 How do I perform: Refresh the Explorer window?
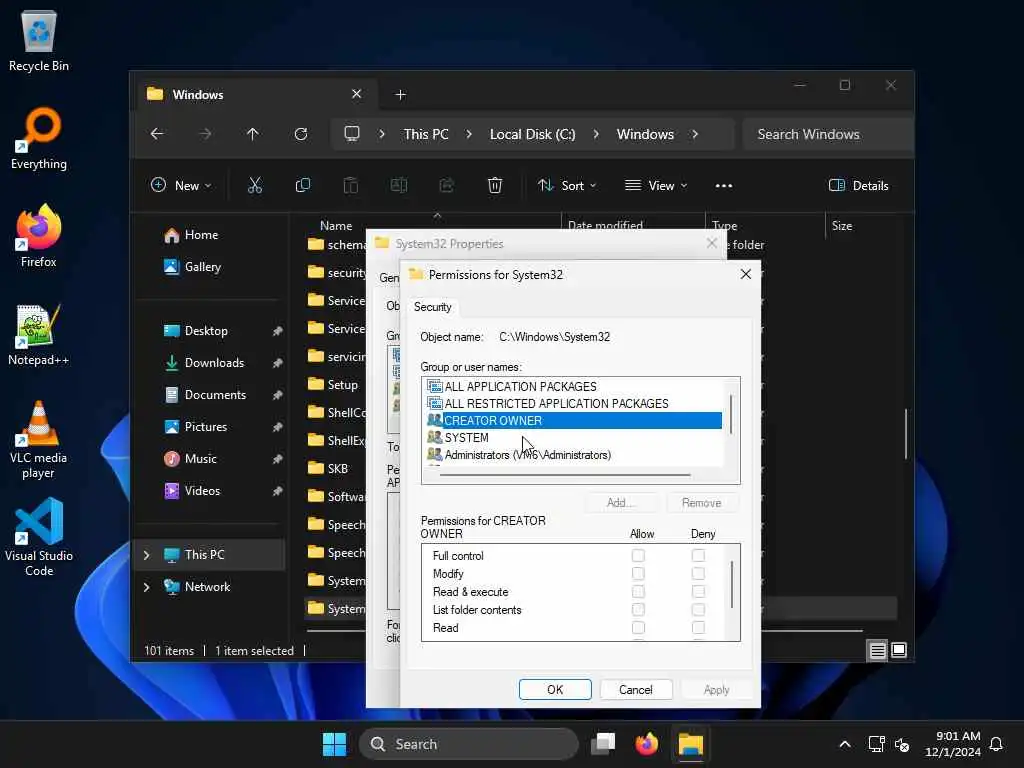(301, 134)
